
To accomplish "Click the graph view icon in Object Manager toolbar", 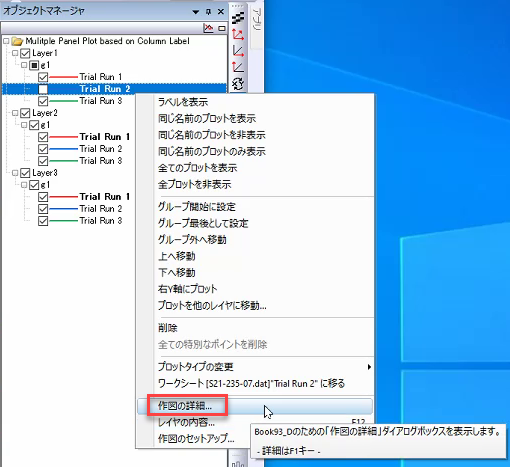I will pos(208,28).
